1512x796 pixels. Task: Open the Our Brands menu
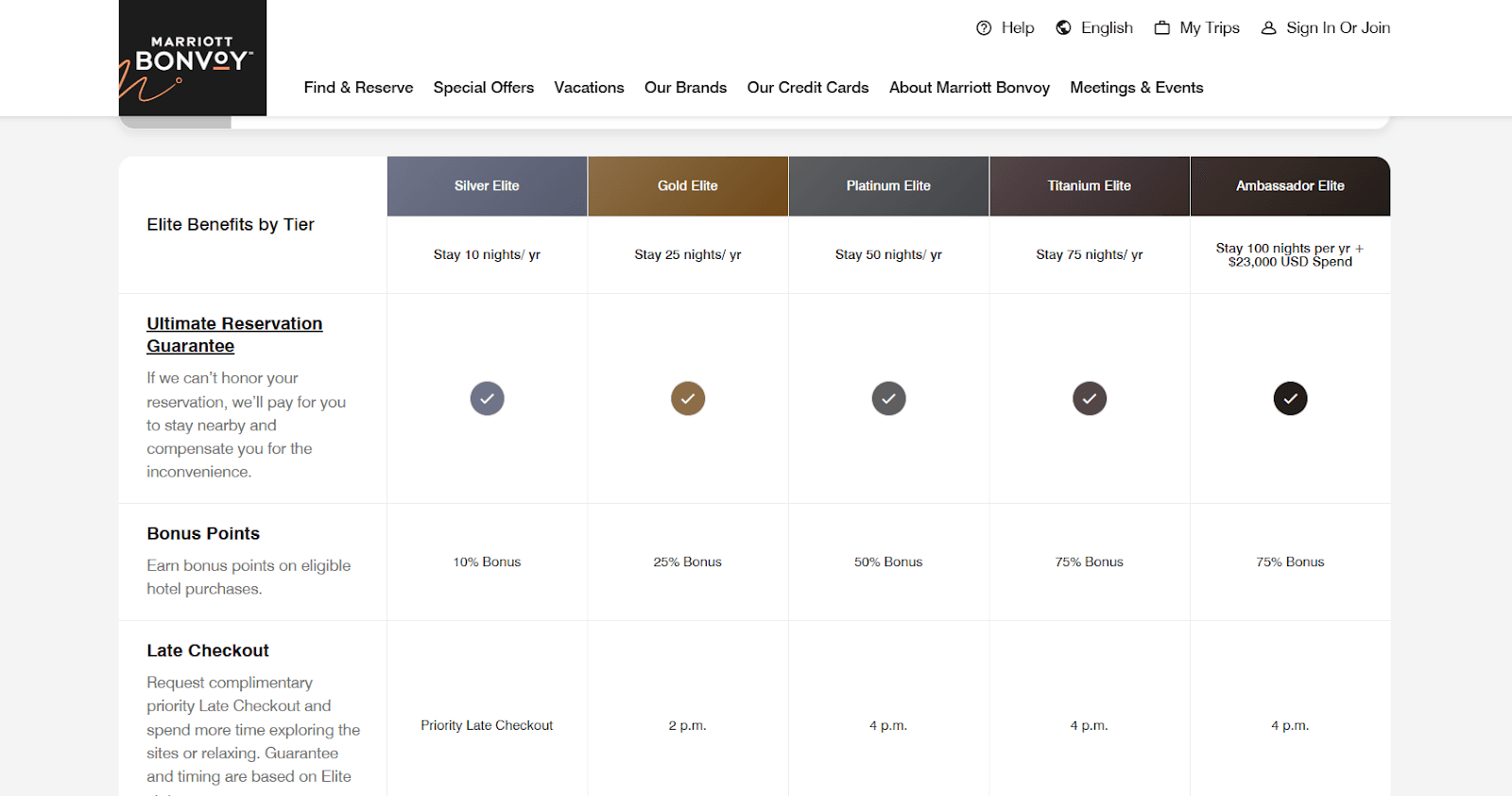(x=685, y=88)
